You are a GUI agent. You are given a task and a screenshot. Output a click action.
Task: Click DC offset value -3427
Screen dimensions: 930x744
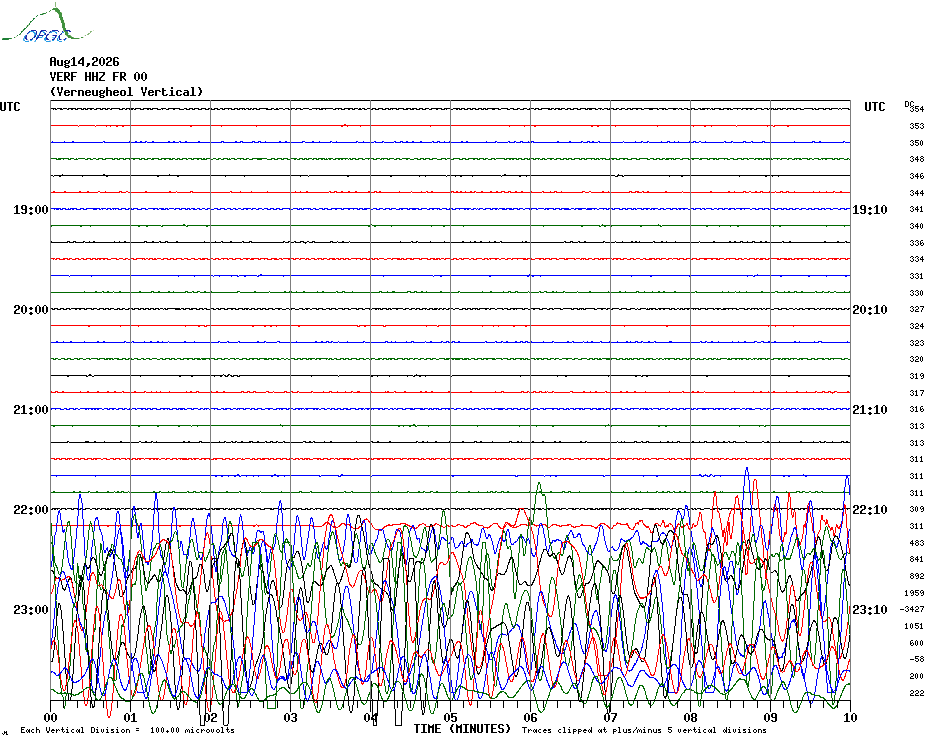[x=912, y=609]
